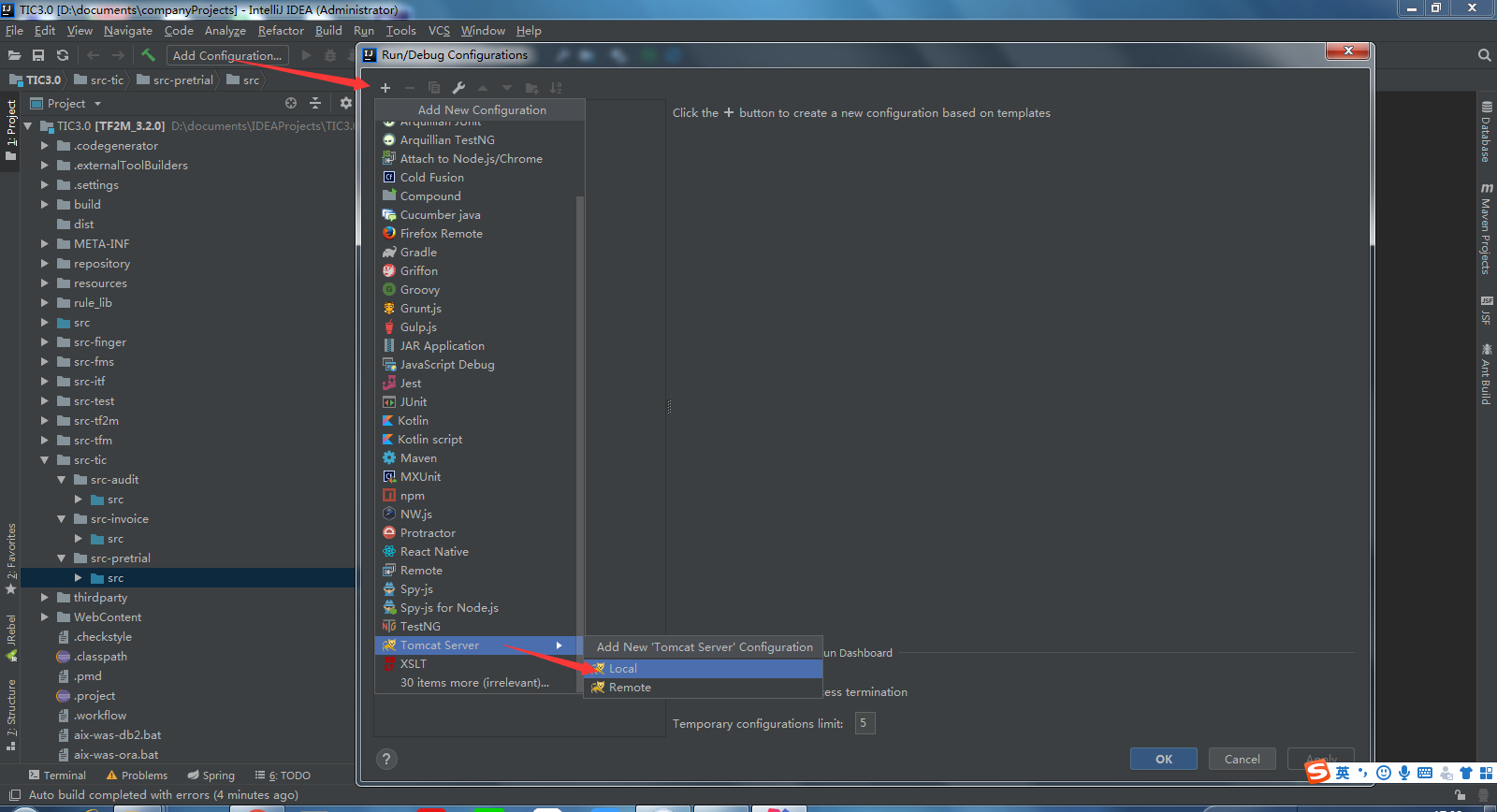Open the Terminal tool window tab
Image resolution: width=1497 pixels, height=812 pixels.
click(57, 776)
